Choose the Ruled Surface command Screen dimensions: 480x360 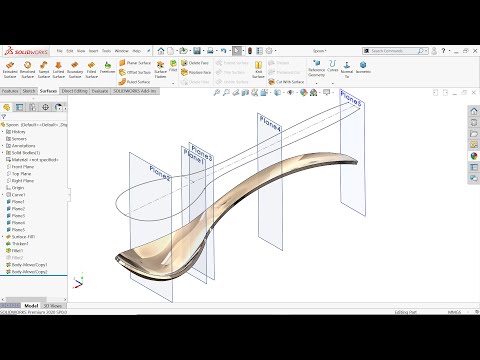click(x=135, y=82)
